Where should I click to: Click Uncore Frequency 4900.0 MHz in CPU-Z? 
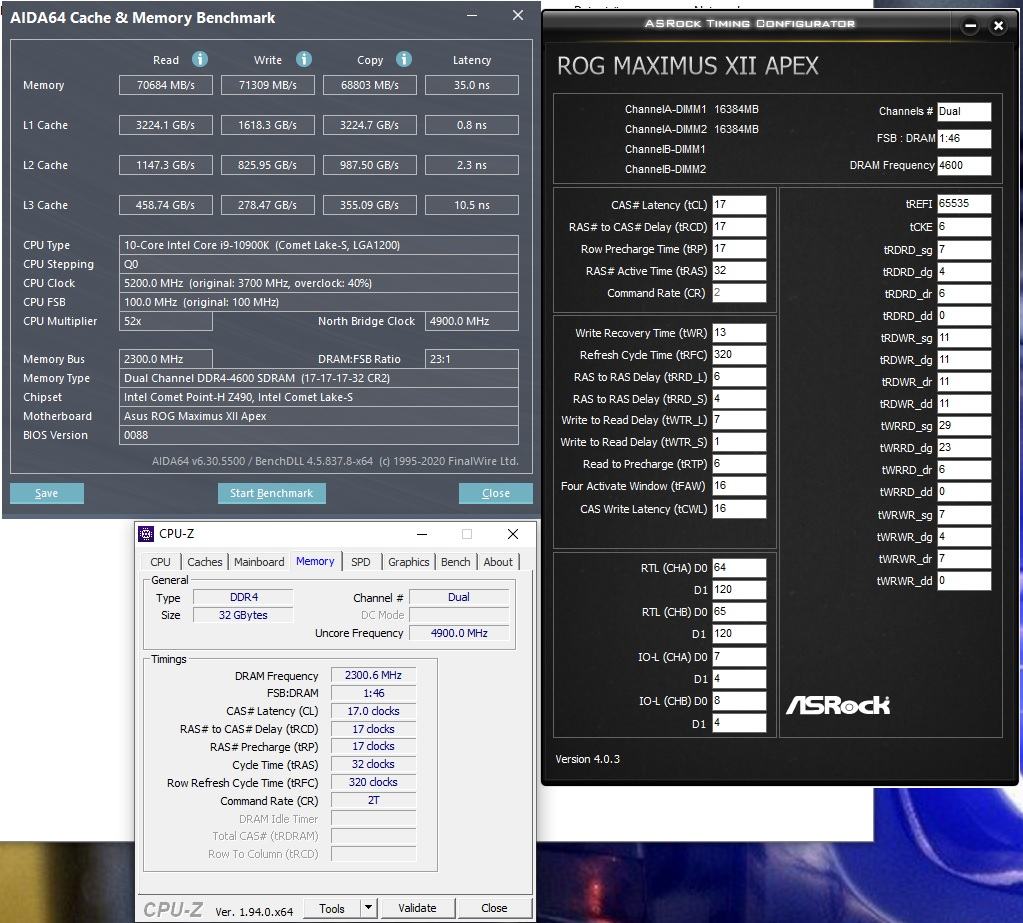coord(459,633)
